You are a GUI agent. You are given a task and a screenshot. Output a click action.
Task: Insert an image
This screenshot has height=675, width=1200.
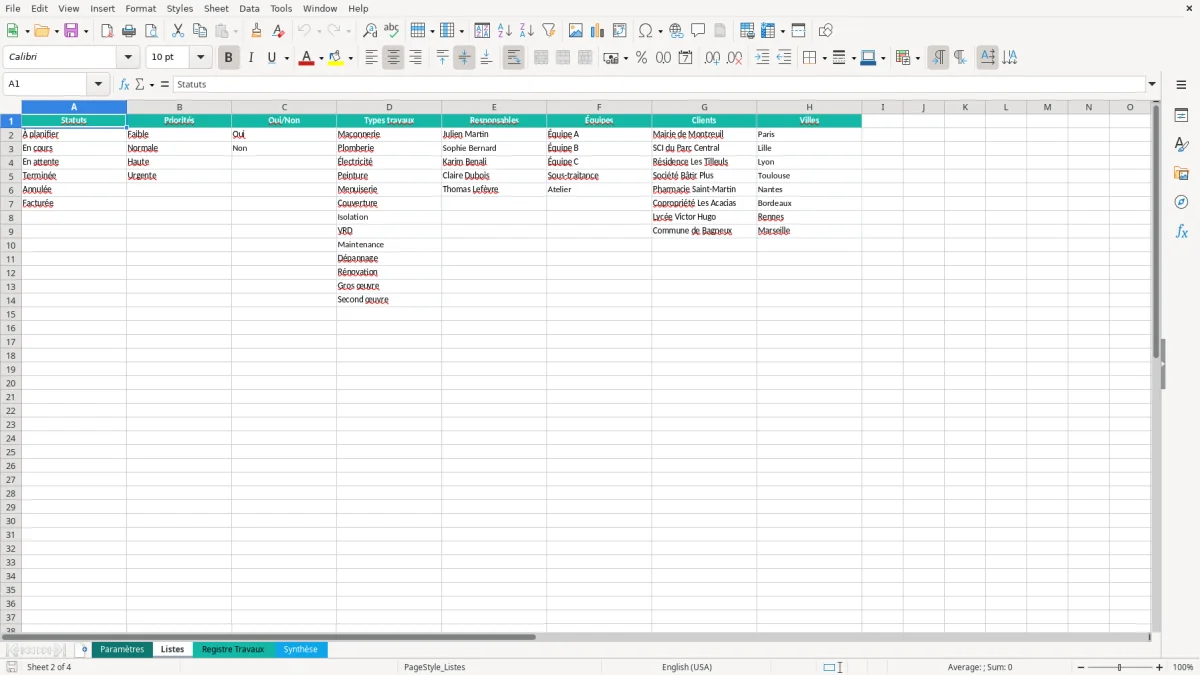click(576, 30)
